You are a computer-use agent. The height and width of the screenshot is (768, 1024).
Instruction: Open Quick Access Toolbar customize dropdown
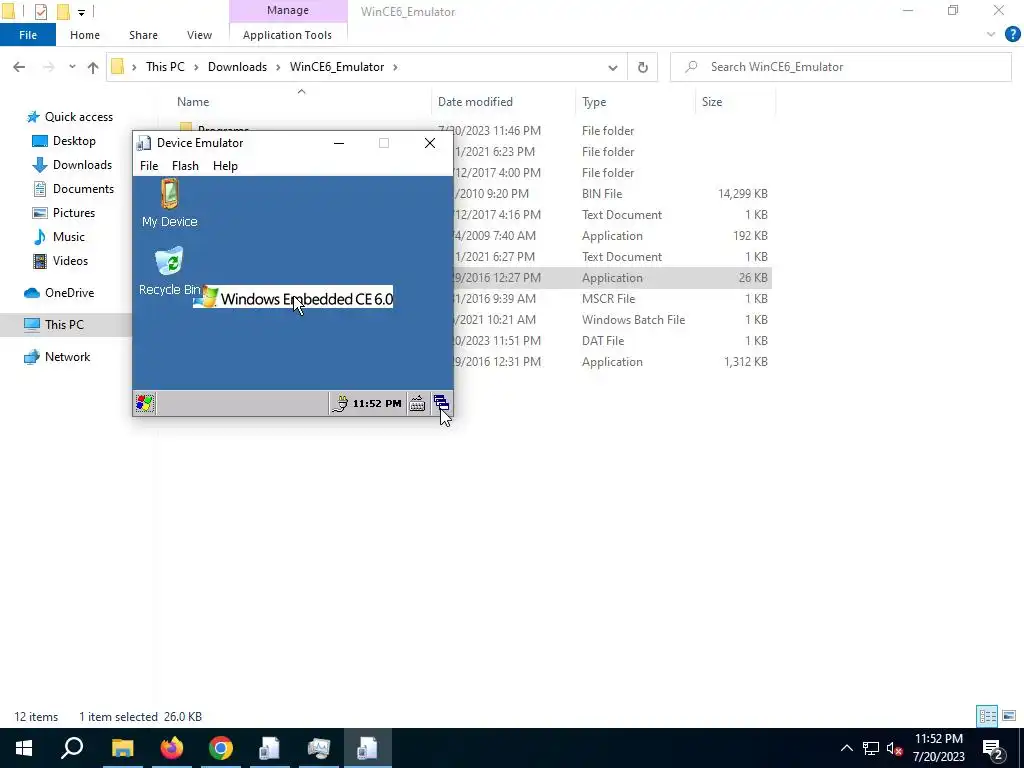click(81, 12)
